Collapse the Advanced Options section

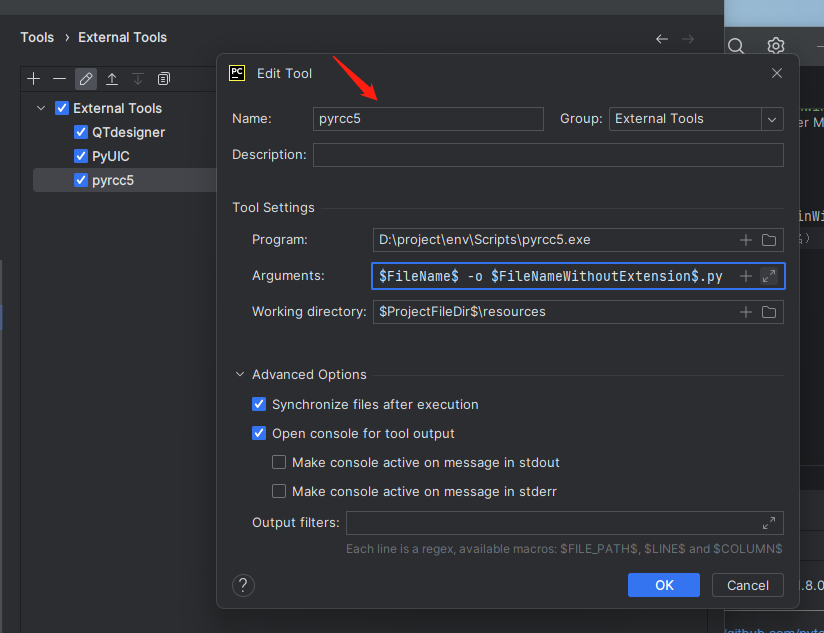click(240, 375)
